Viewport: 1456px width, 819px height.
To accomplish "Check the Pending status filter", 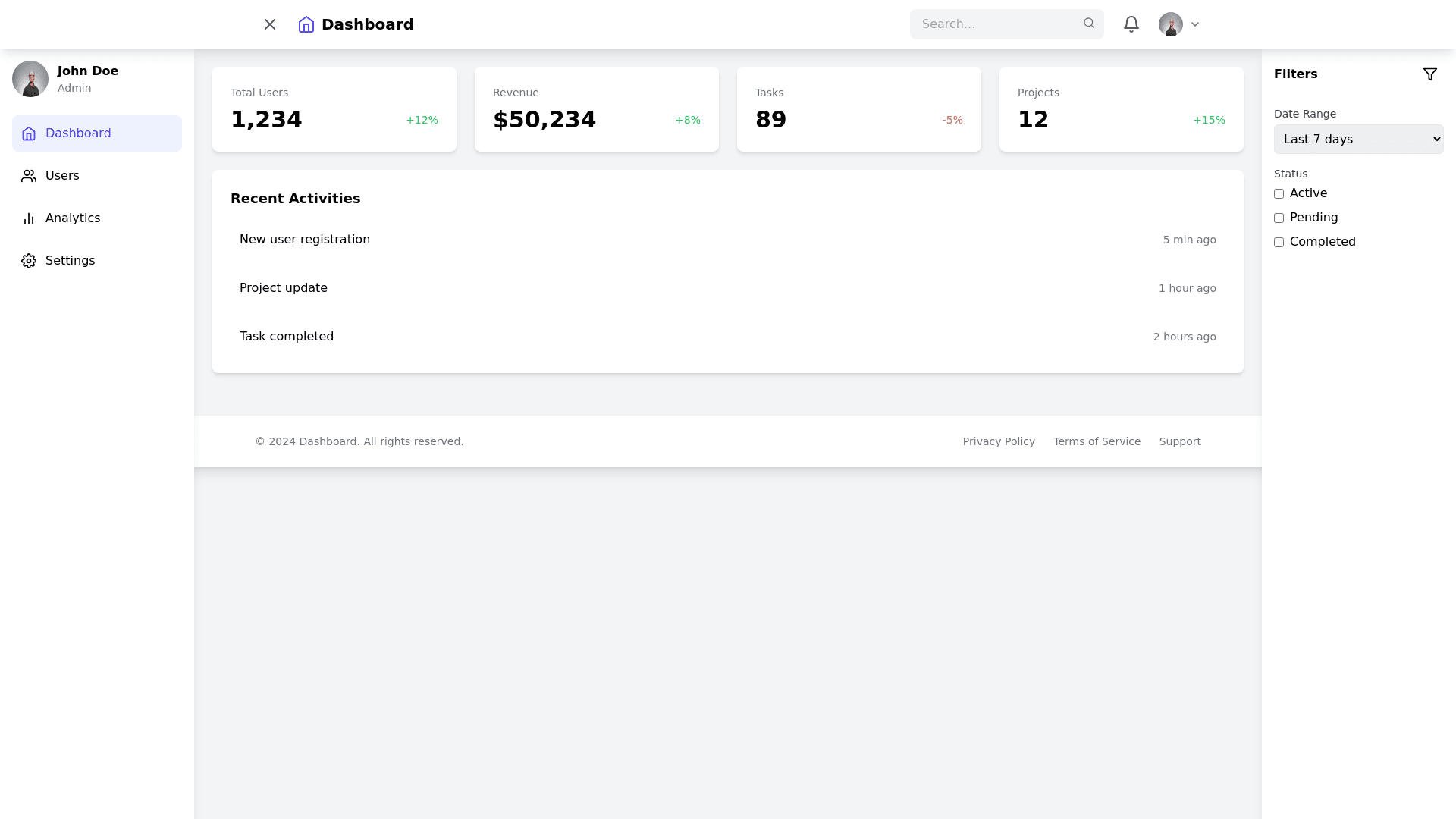I will pos(1279,218).
